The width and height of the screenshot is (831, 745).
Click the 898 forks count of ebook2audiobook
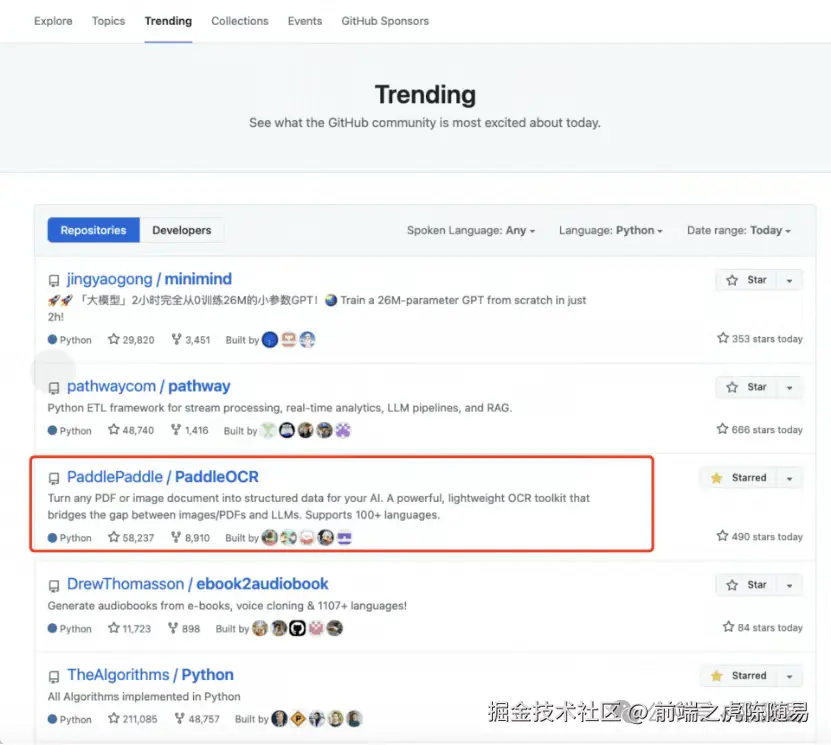(184, 628)
